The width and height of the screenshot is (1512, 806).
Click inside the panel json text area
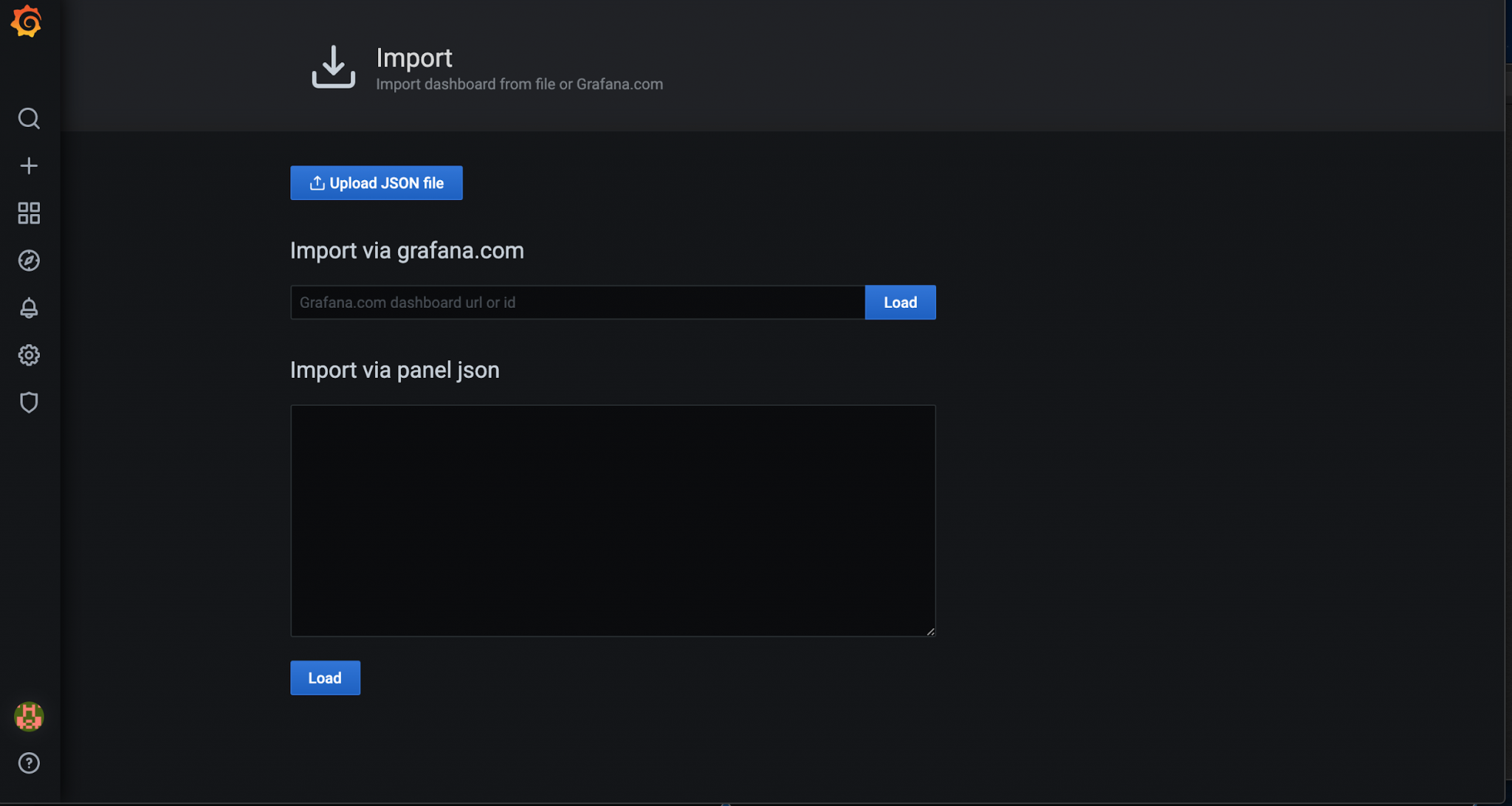click(x=613, y=520)
